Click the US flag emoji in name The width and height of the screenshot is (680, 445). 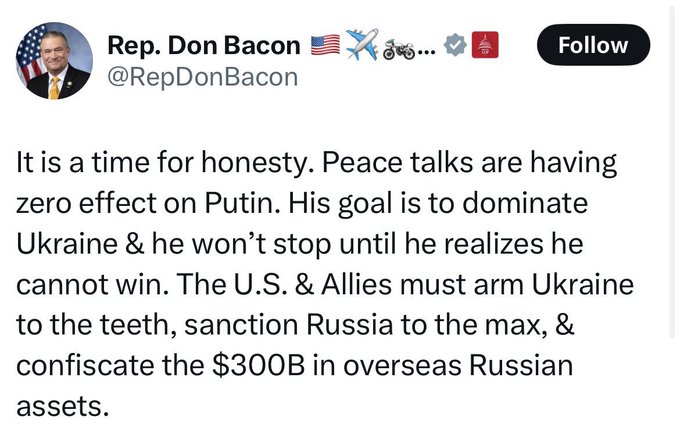(x=326, y=45)
